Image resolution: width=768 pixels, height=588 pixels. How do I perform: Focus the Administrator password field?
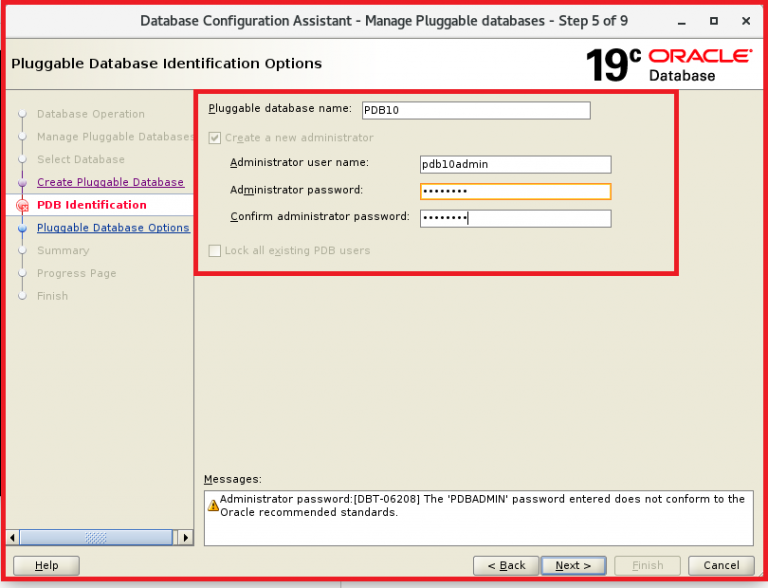click(515, 191)
